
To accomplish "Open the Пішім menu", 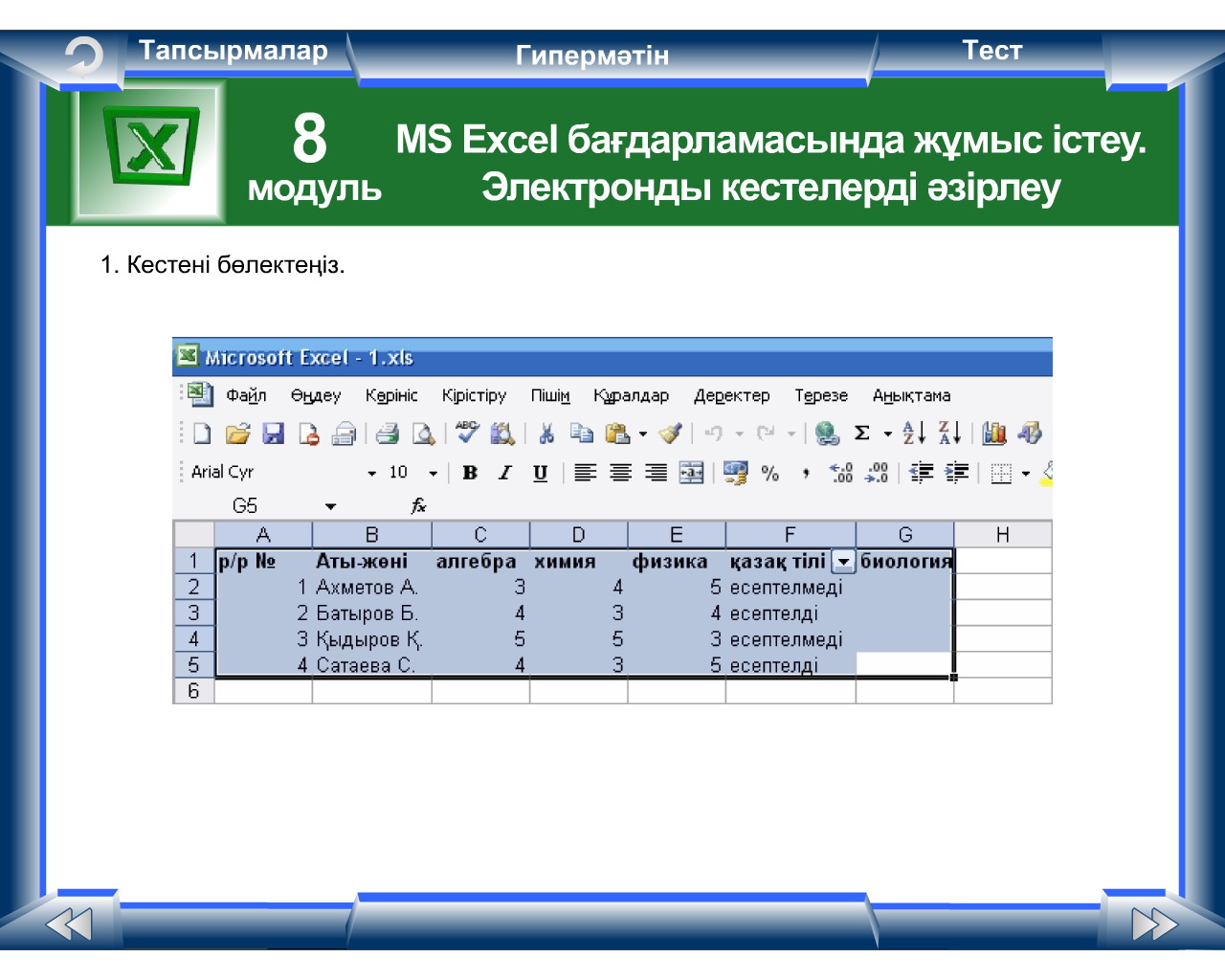I will 550,395.
